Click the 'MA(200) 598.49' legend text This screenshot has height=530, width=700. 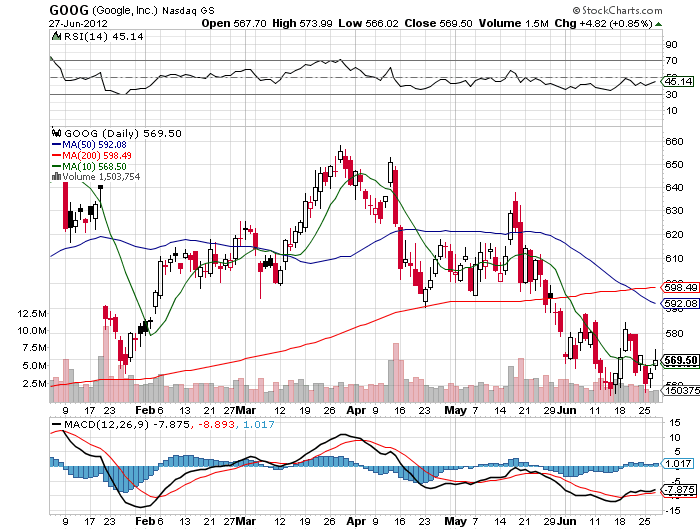point(97,155)
